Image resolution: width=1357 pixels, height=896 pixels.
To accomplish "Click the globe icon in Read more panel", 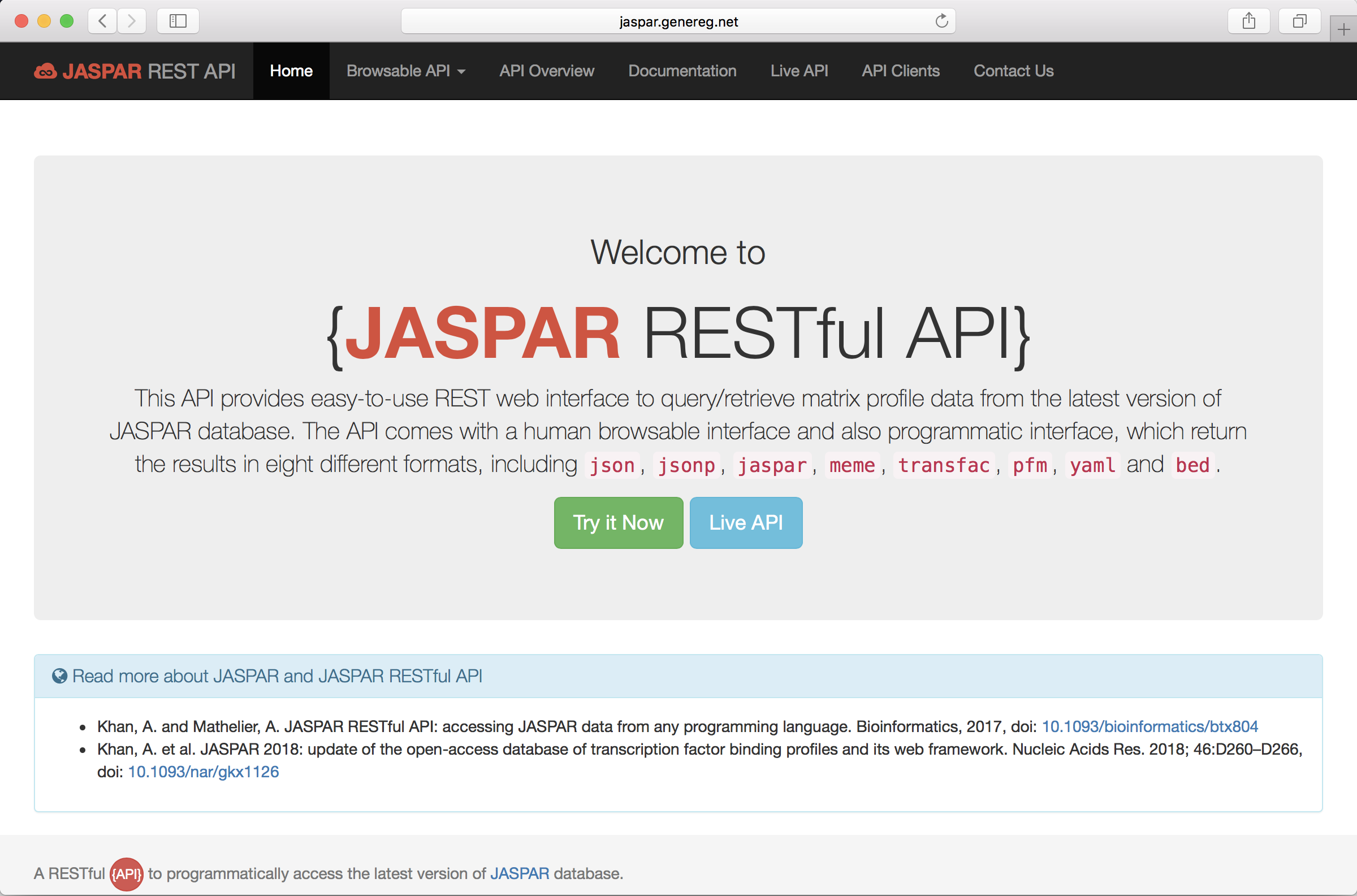I will click(x=59, y=676).
